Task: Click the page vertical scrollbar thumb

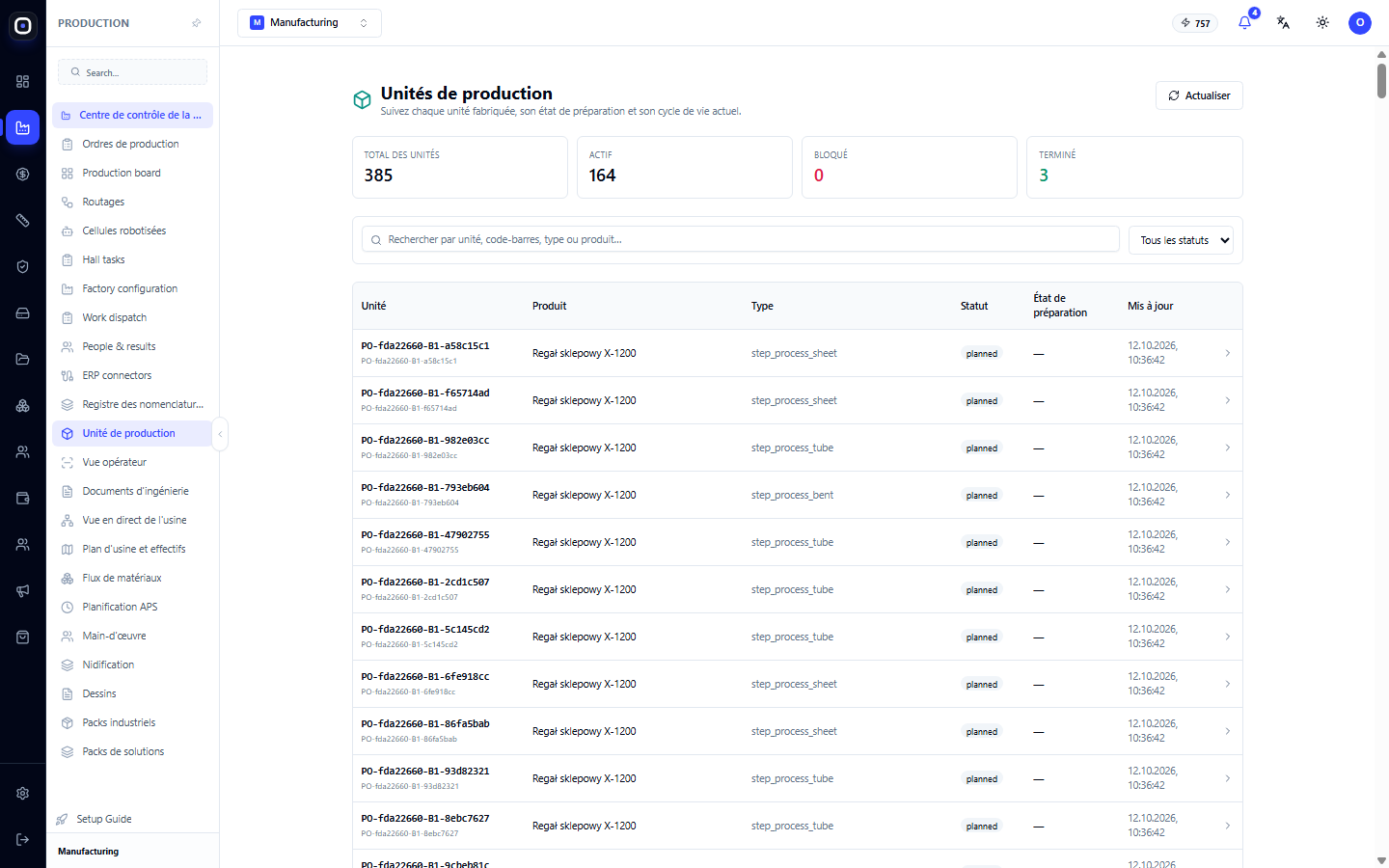Action: click(1381, 80)
